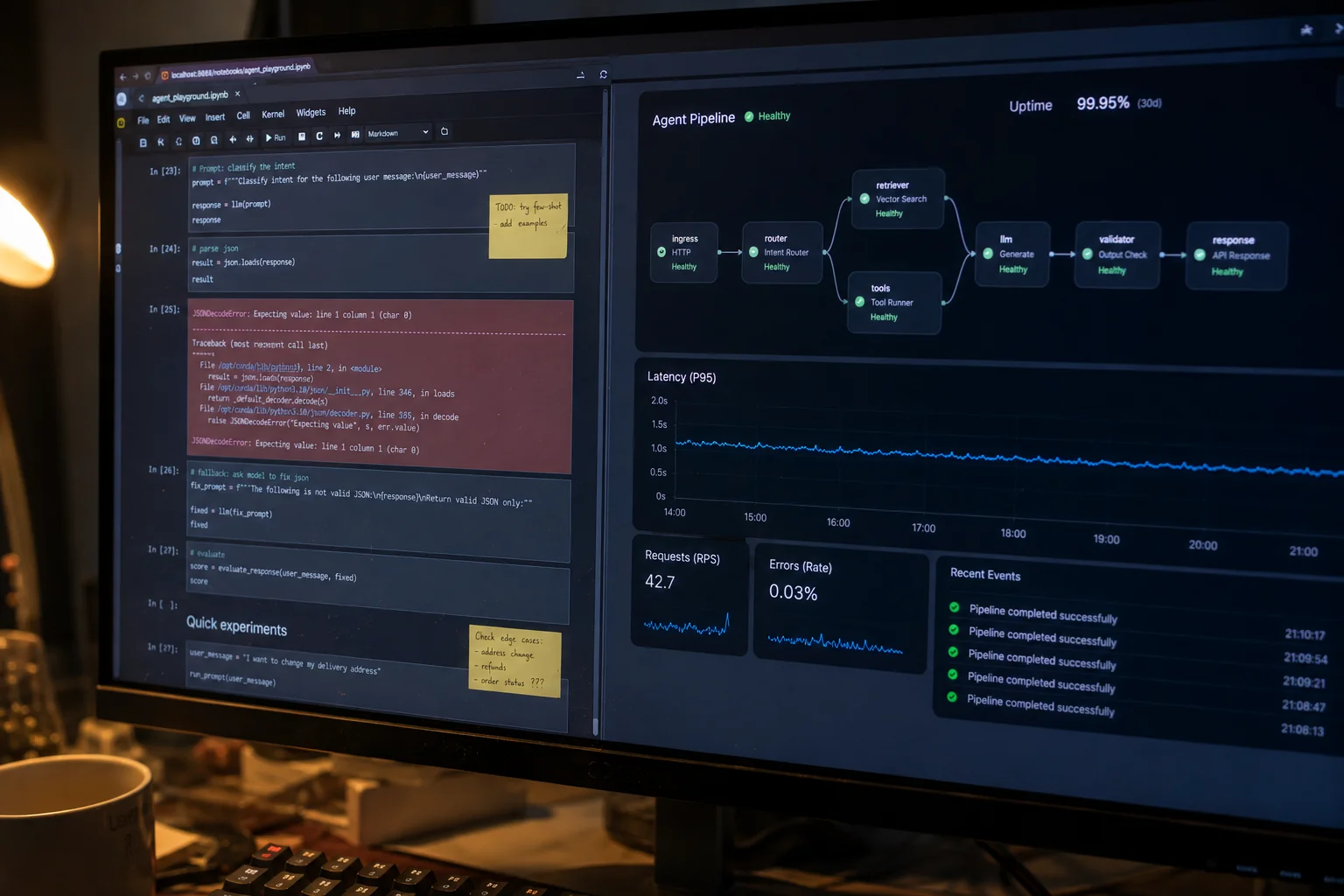Close the agent_playground.ipynb tab
The height and width of the screenshot is (896, 1344).
(237, 94)
